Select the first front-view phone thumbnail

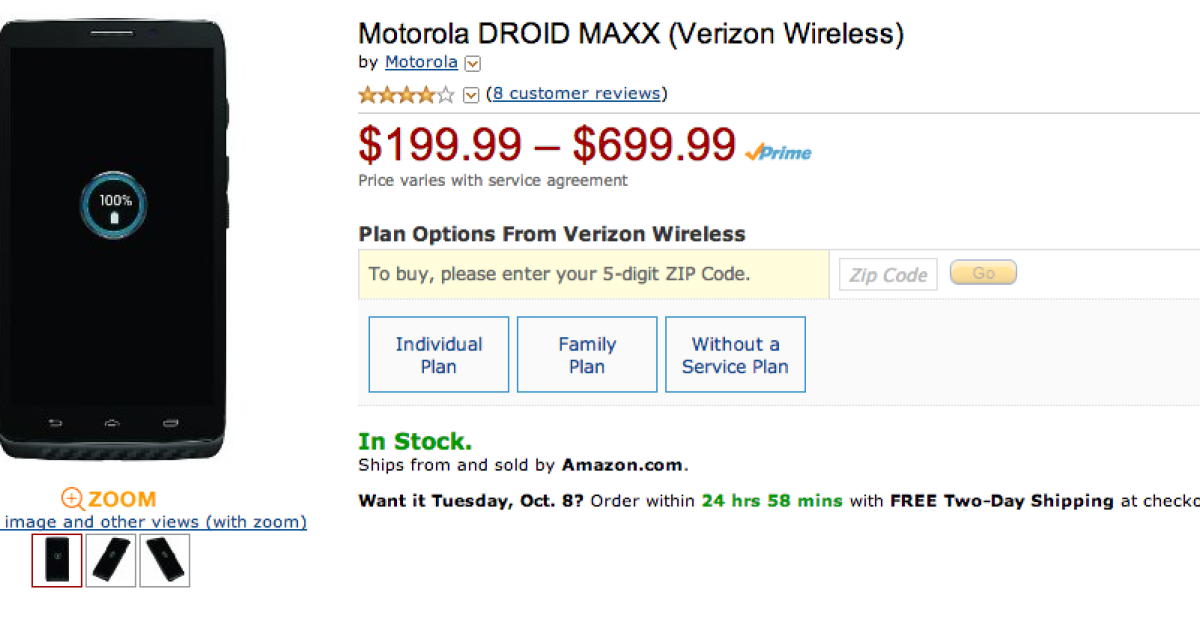coord(57,560)
